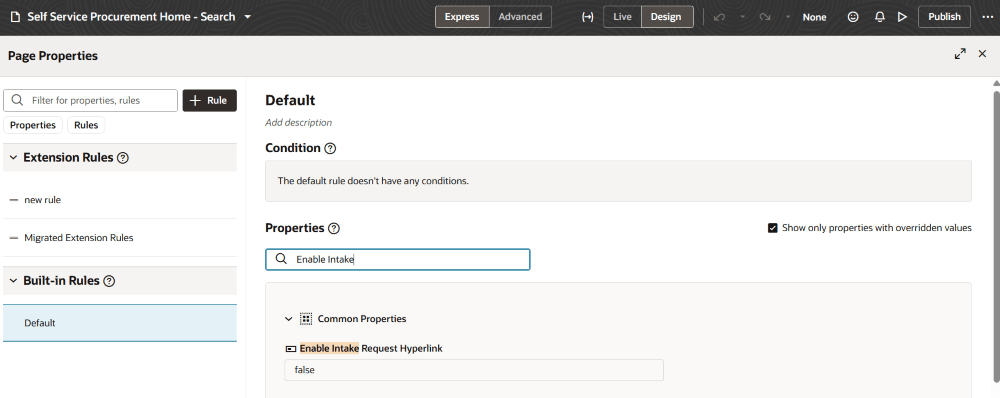Click the Enable Intake search field

[397, 260]
